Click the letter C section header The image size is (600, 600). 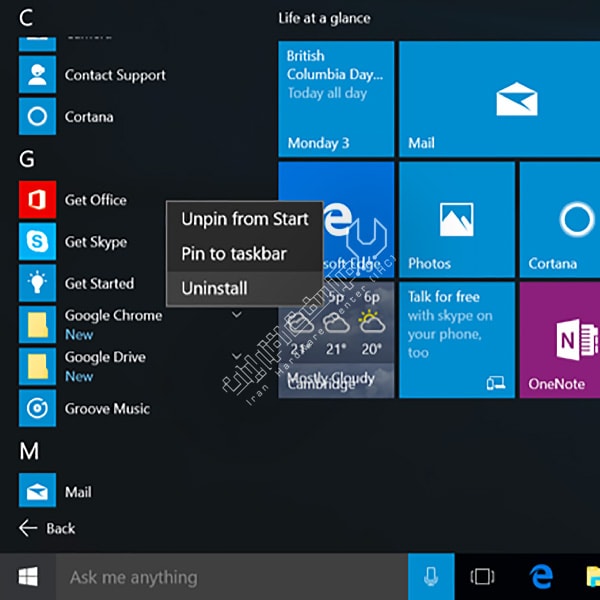[26, 18]
